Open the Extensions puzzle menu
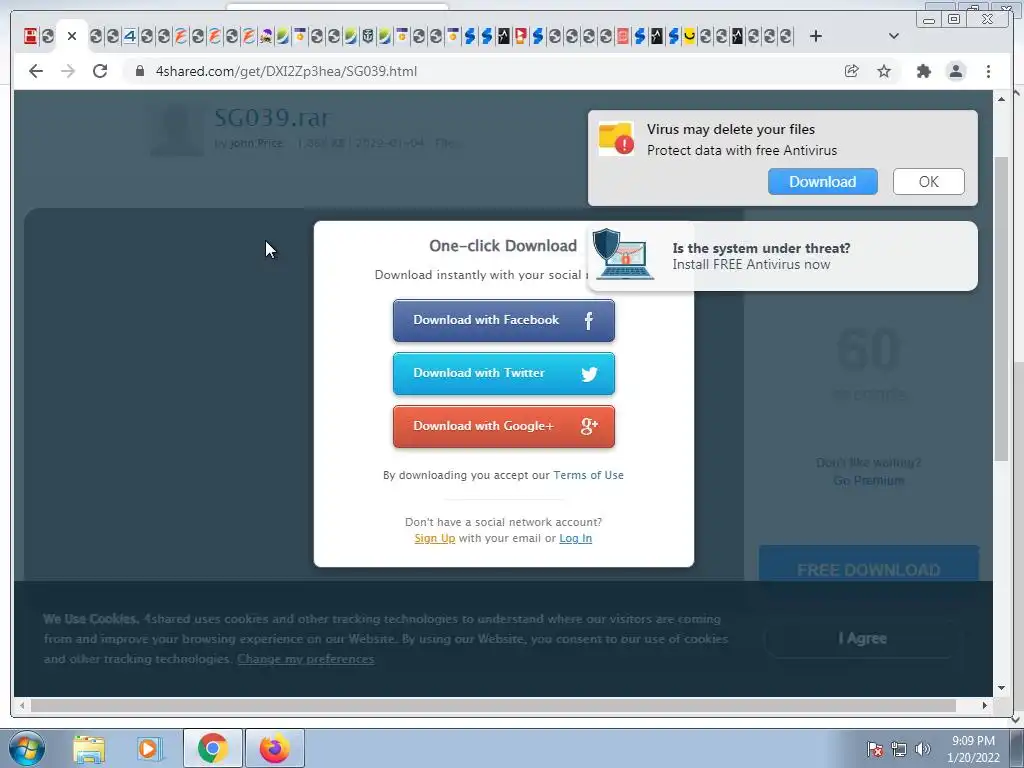 923,71
